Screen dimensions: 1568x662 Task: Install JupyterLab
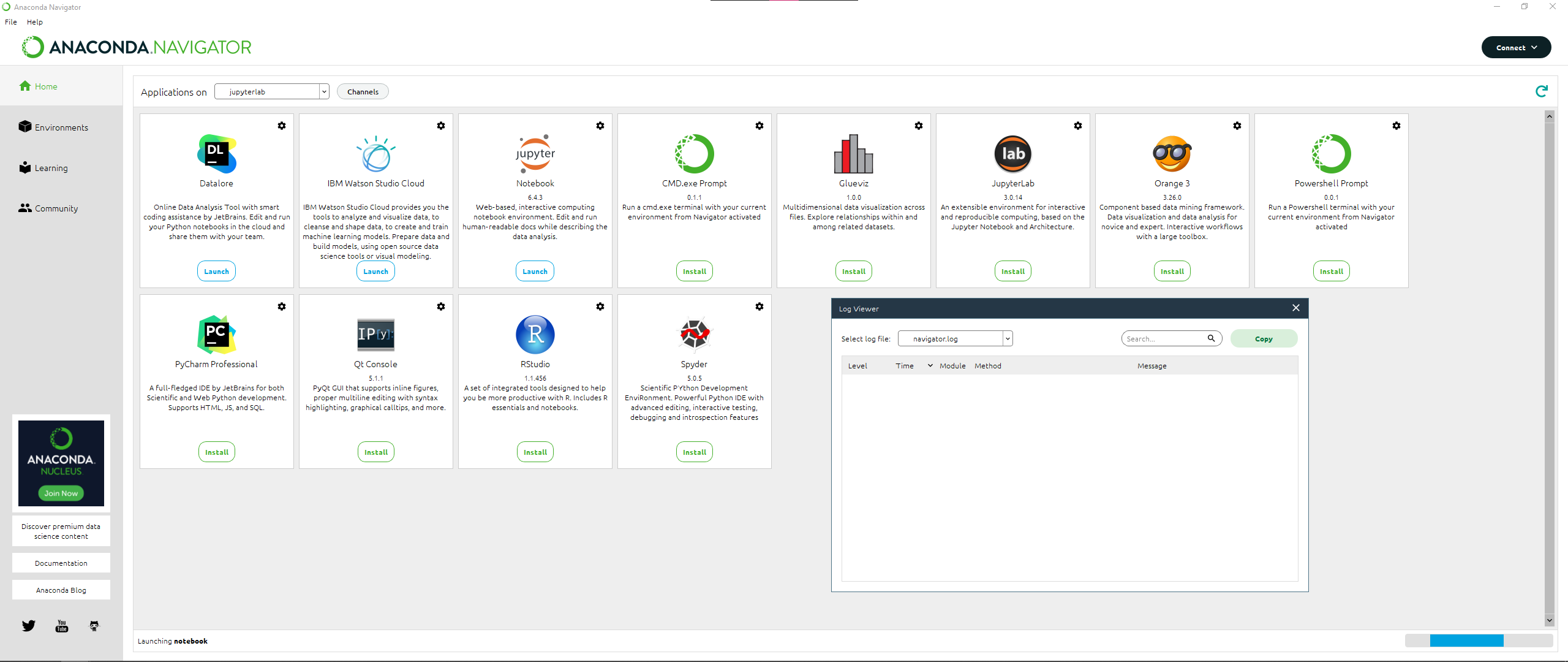click(1013, 272)
